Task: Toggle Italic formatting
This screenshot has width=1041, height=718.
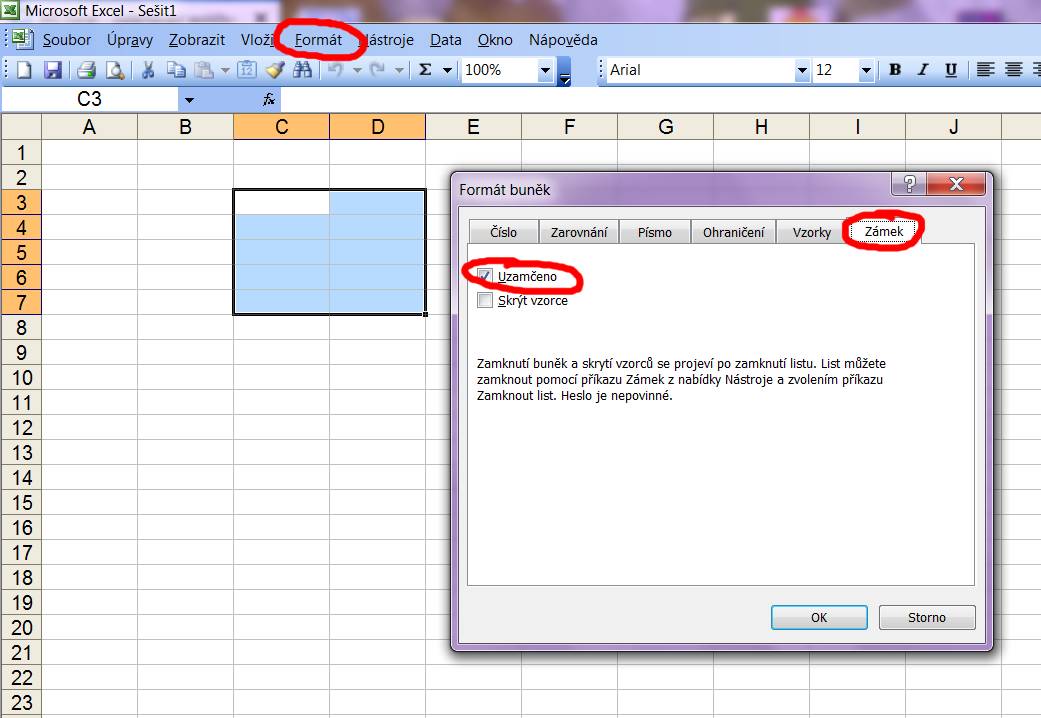Action: pos(923,70)
